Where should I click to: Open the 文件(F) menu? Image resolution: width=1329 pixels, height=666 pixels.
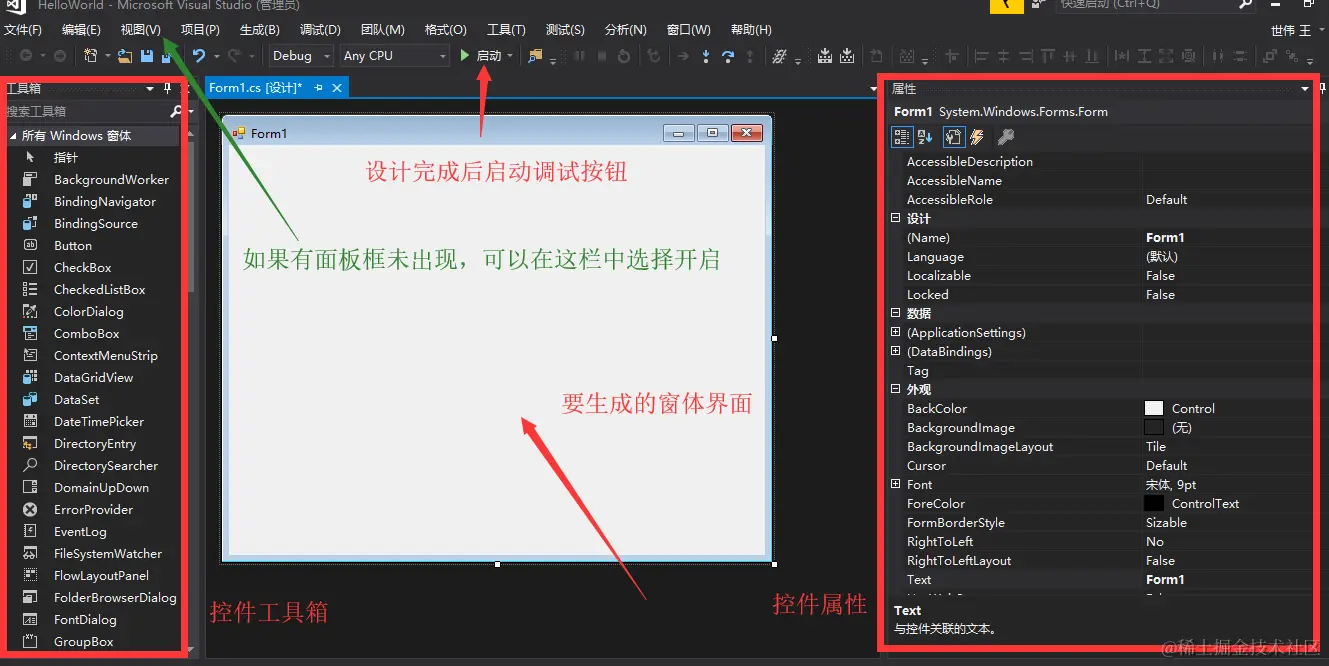[x=23, y=30]
